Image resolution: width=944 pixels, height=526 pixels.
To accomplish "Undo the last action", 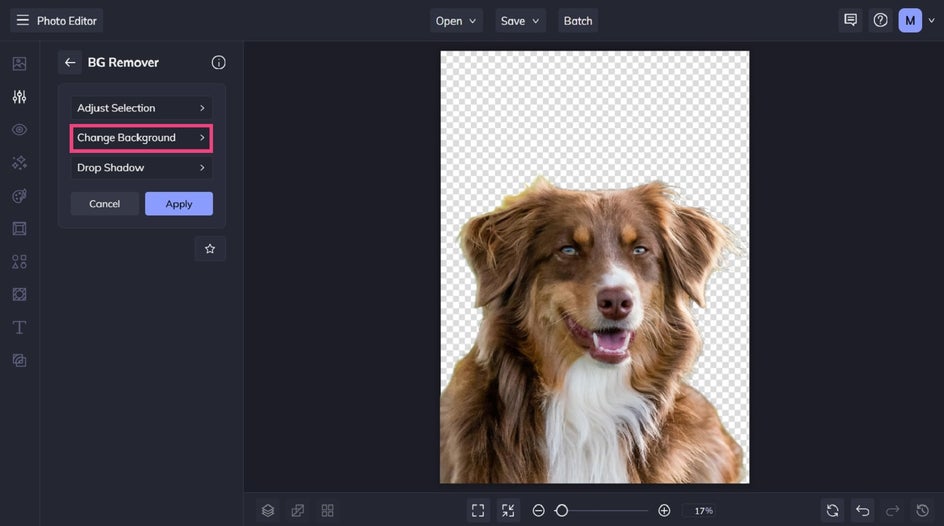I will pyautogui.click(x=863, y=510).
